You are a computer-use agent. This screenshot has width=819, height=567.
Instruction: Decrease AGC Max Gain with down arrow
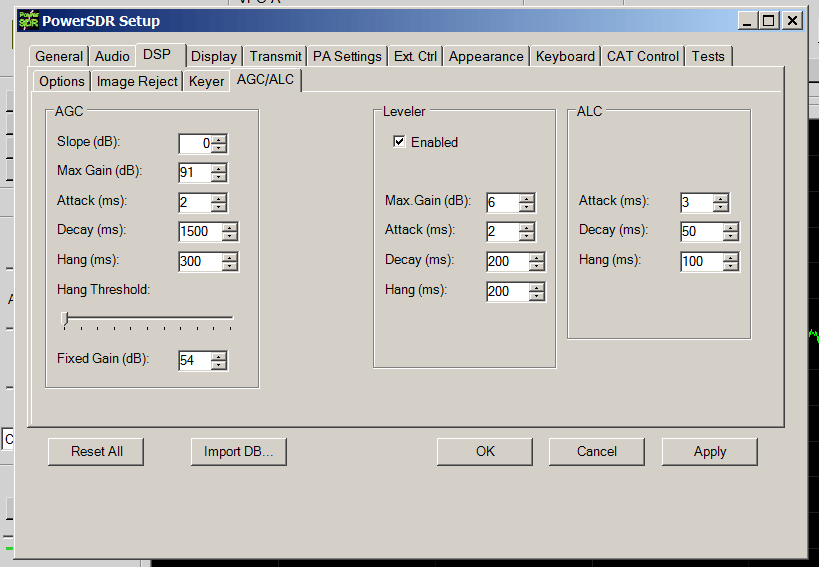[x=220, y=177]
